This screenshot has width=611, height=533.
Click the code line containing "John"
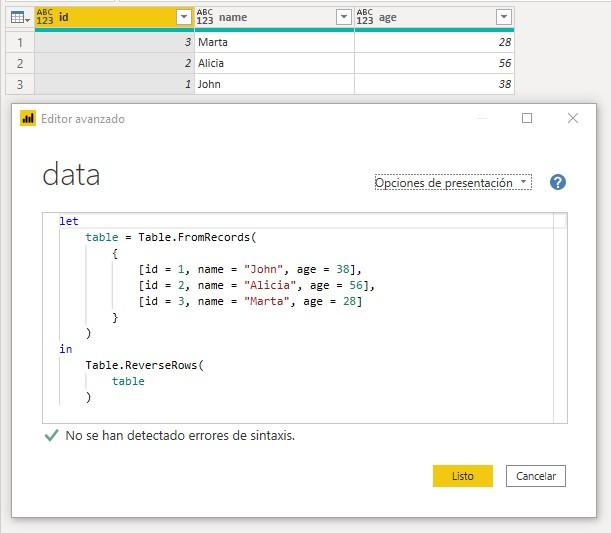(250, 269)
